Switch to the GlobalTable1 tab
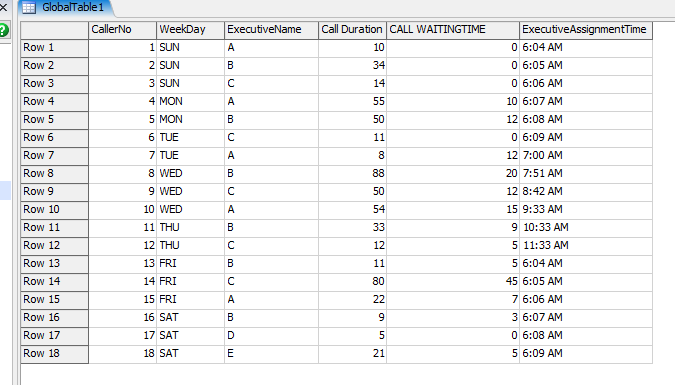675x385 pixels. tap(65, 7)
